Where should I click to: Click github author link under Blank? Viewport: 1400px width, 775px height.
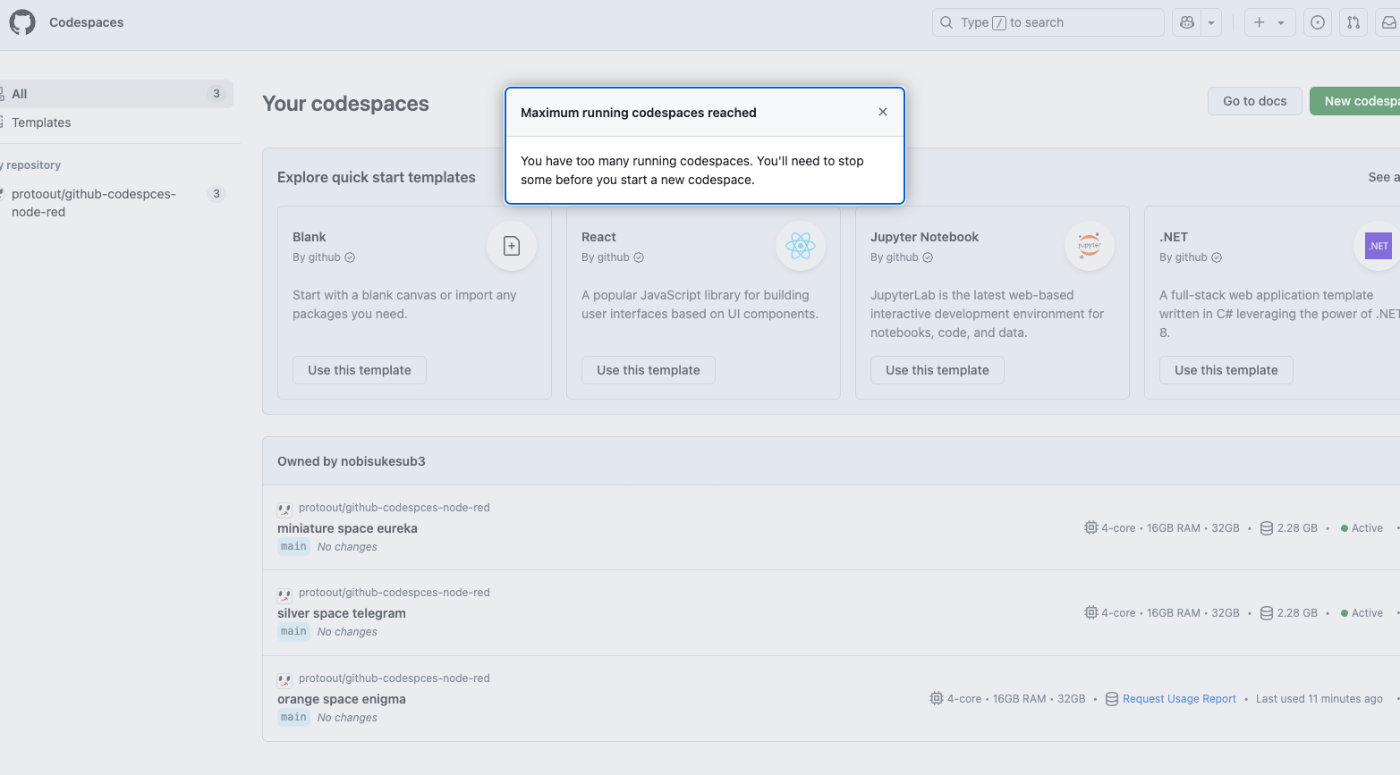pyautogui.click(x=325, y=257)
